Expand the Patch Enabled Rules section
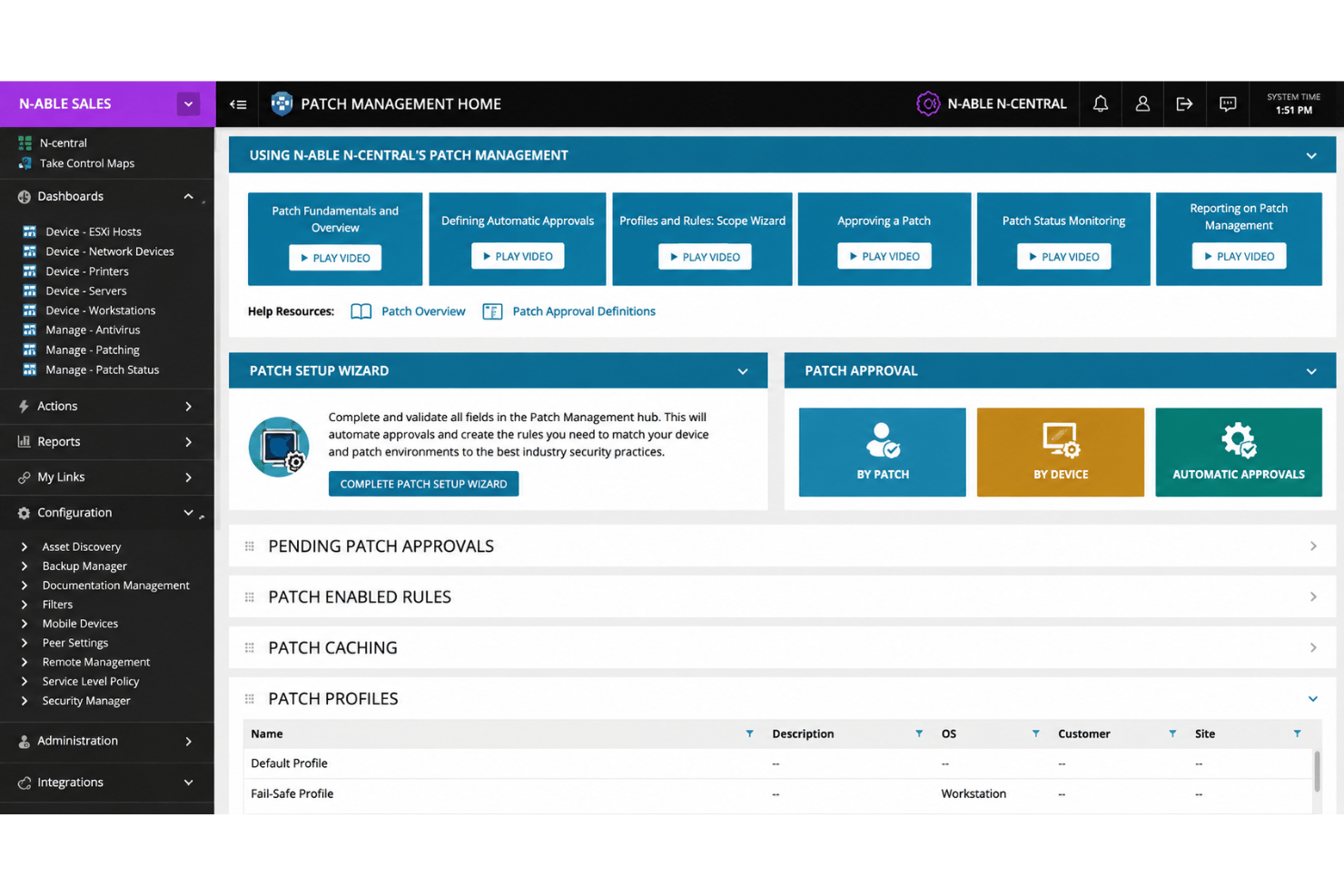1344x896 pixels. point(1312,597)
